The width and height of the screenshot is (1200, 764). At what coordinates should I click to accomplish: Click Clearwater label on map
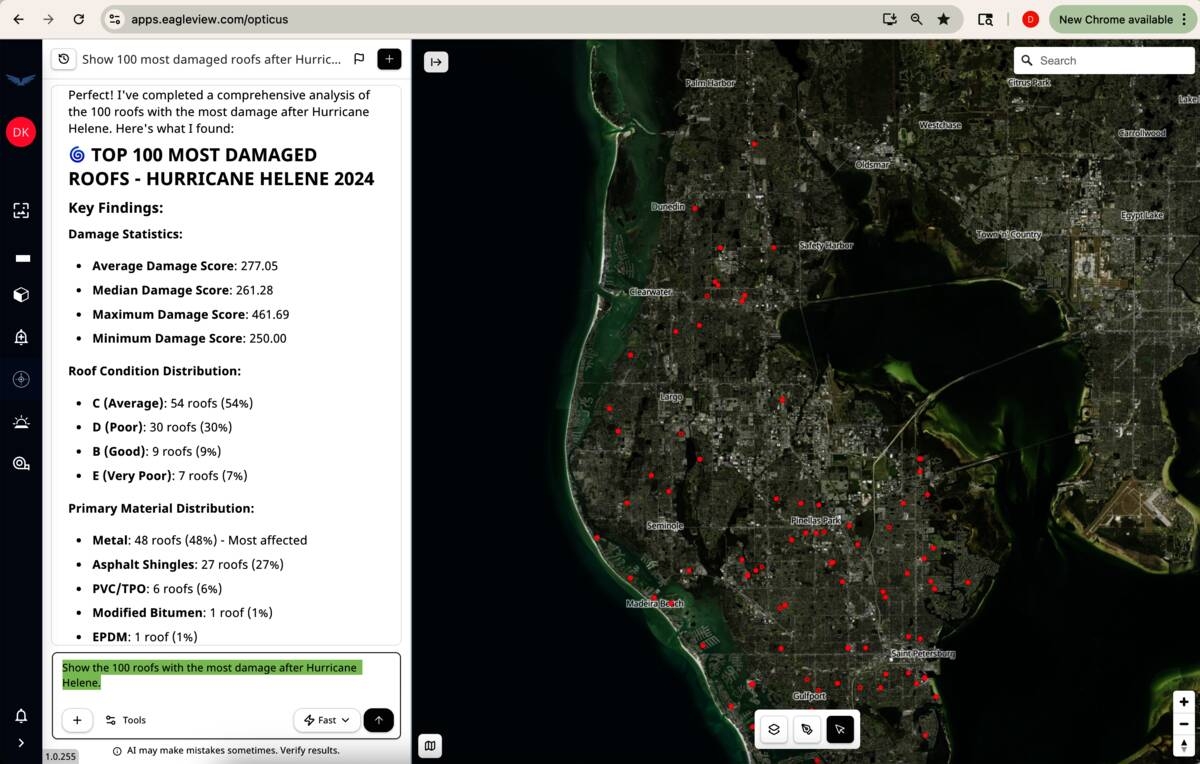pos(650,292)
